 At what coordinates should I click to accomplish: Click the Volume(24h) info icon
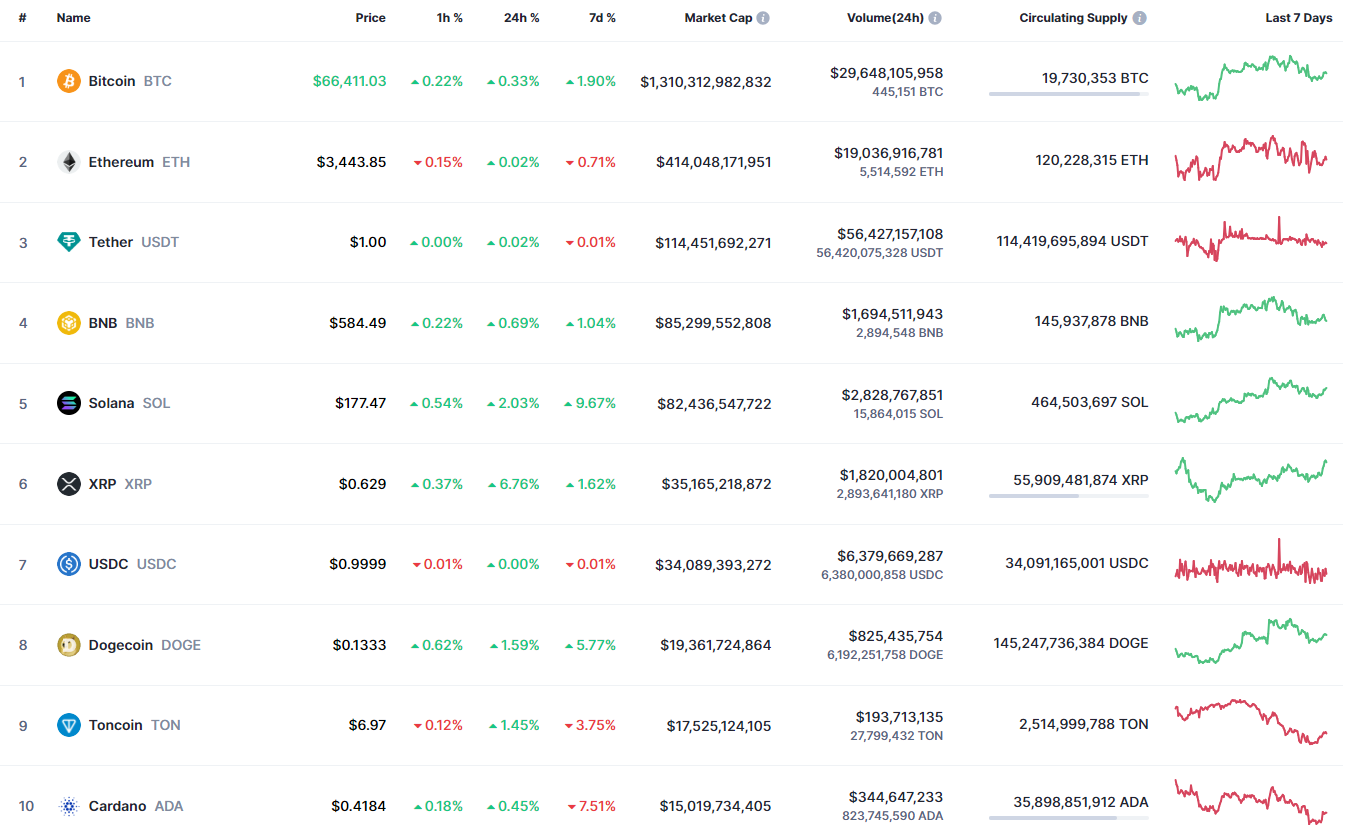click(x=935, y=18)
